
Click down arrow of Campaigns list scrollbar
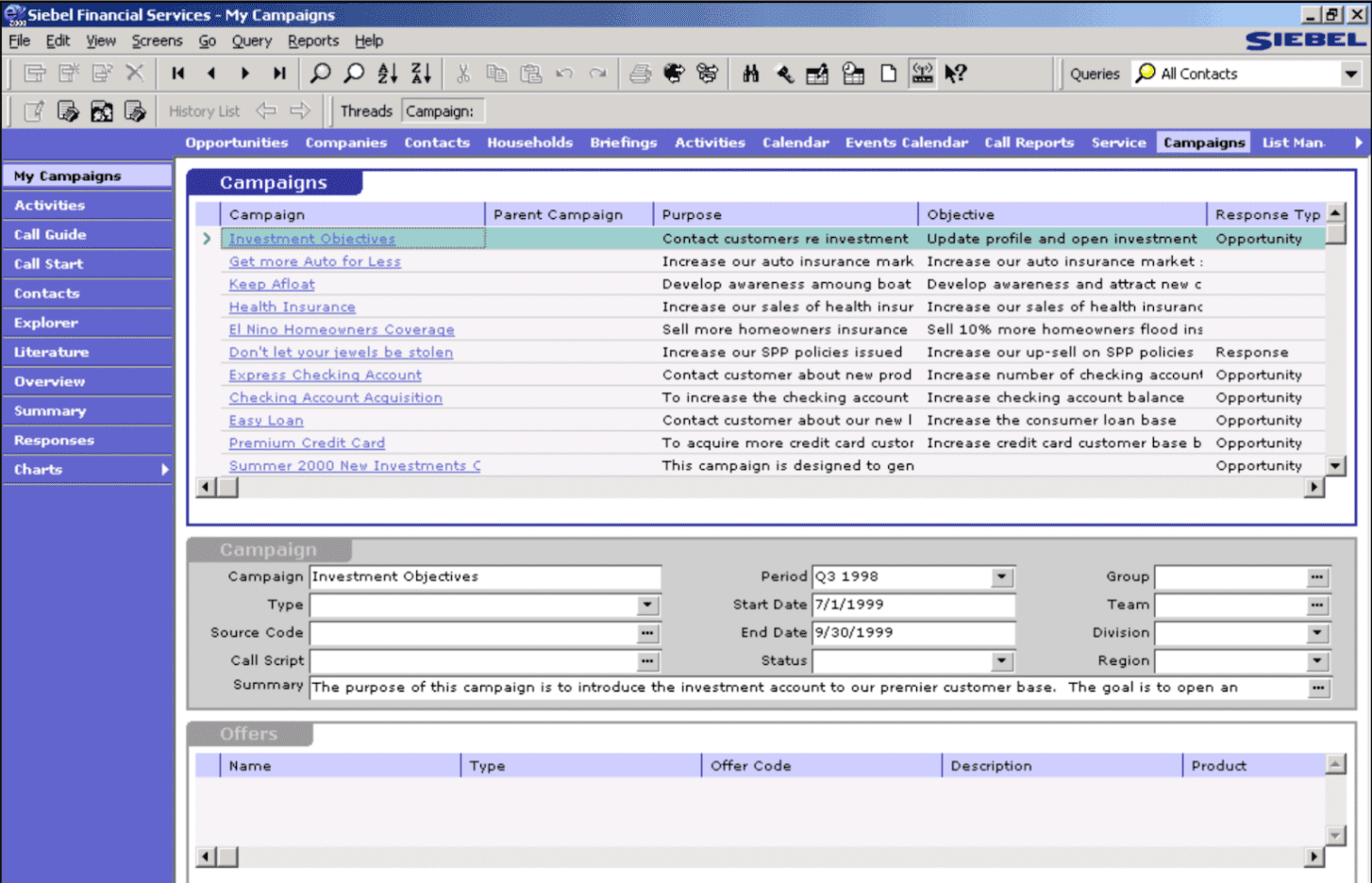[1335, 465]
